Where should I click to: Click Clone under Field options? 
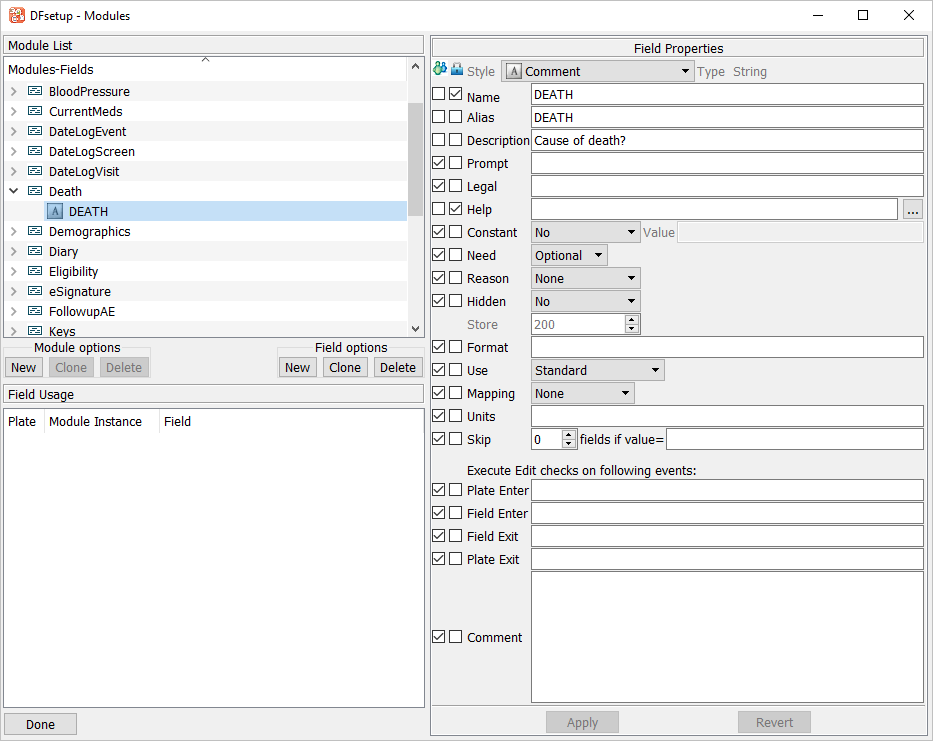coord(345,367)
